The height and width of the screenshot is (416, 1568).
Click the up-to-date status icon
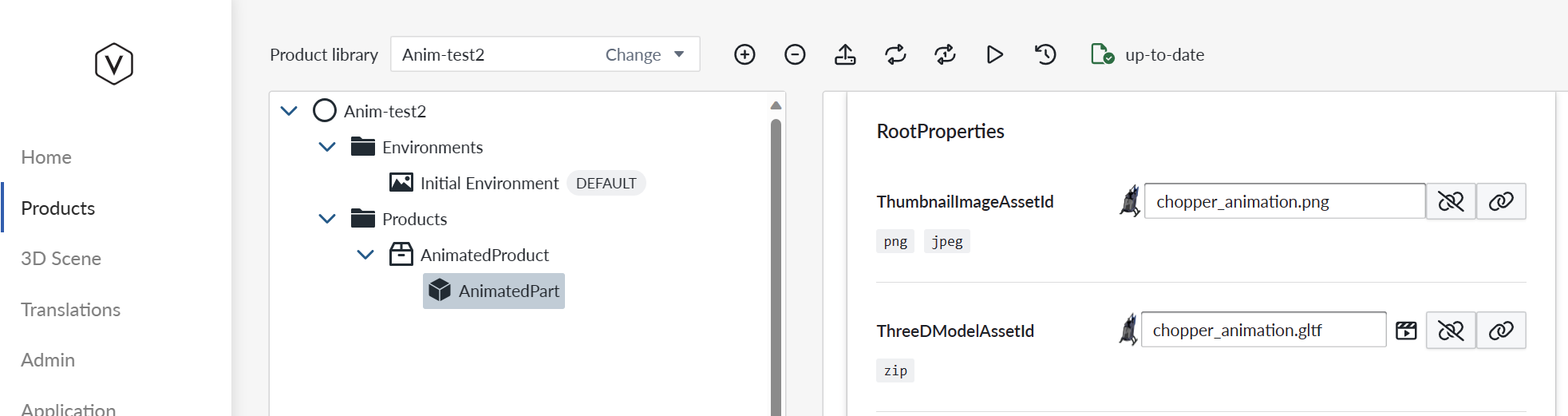click(x=1102, y=54)
